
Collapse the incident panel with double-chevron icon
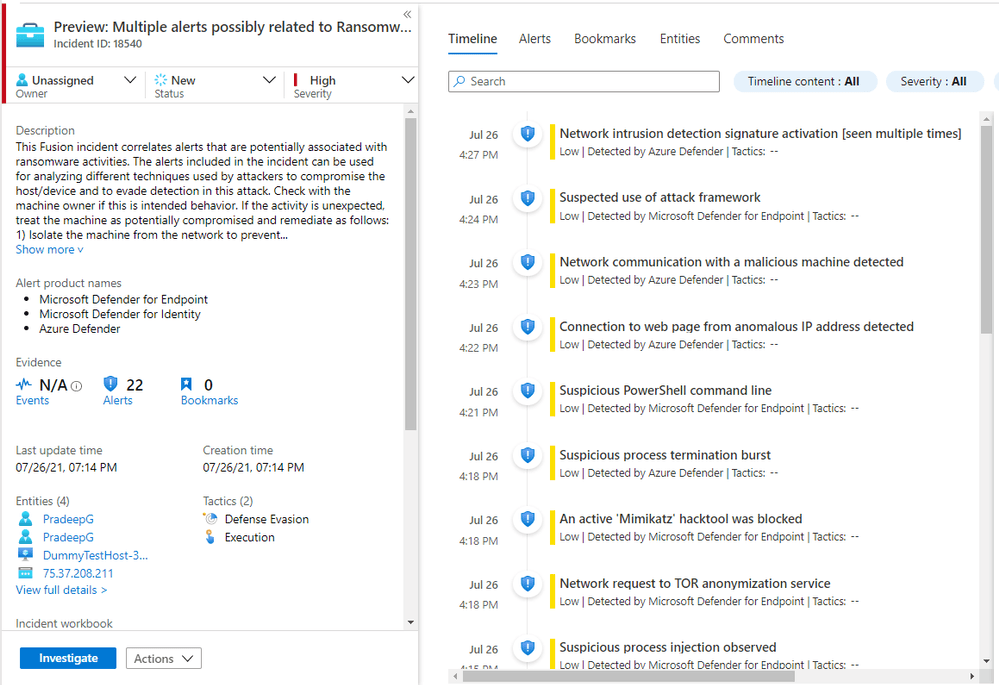[407, 14]
